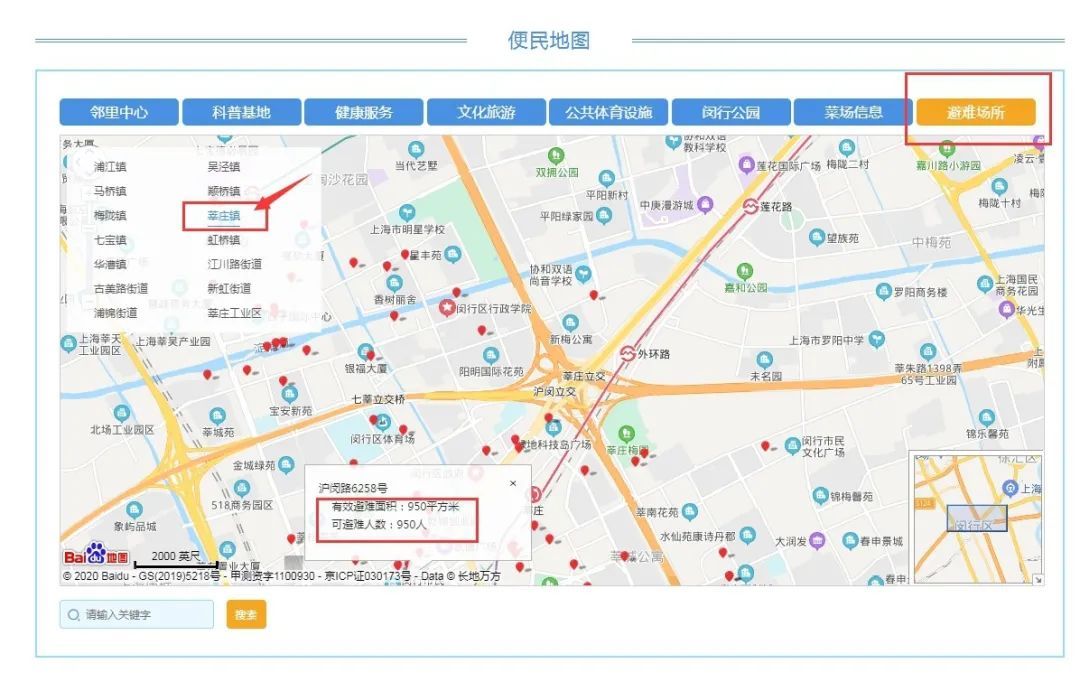Screen dimensions: 1080x682
Task: Switch to 公共体育设施 tab
Action: (608, 112)
